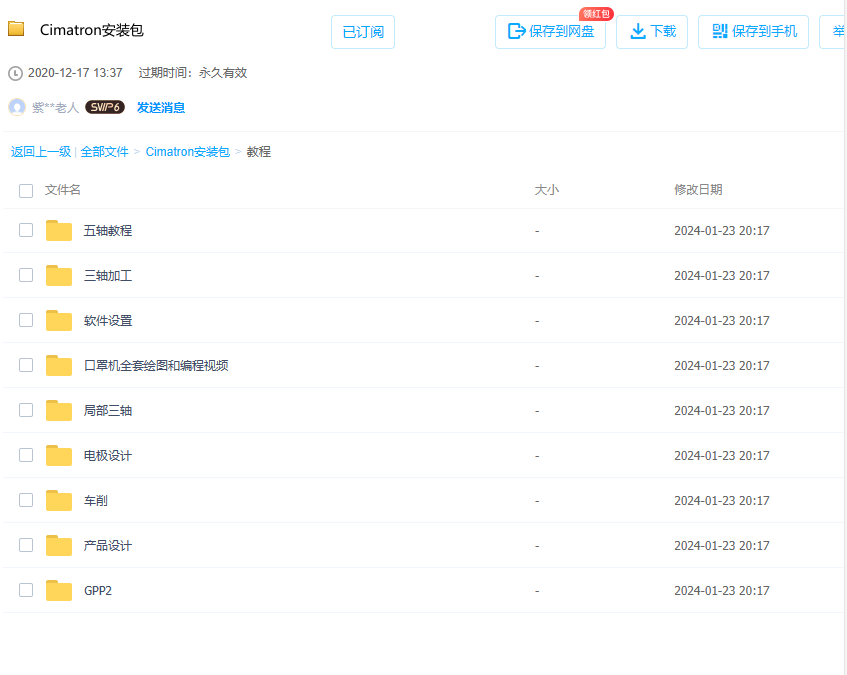The height and width of the screenshot is (675, 847).
Task: Check the box for GPP2
Action: click(26, 590)
